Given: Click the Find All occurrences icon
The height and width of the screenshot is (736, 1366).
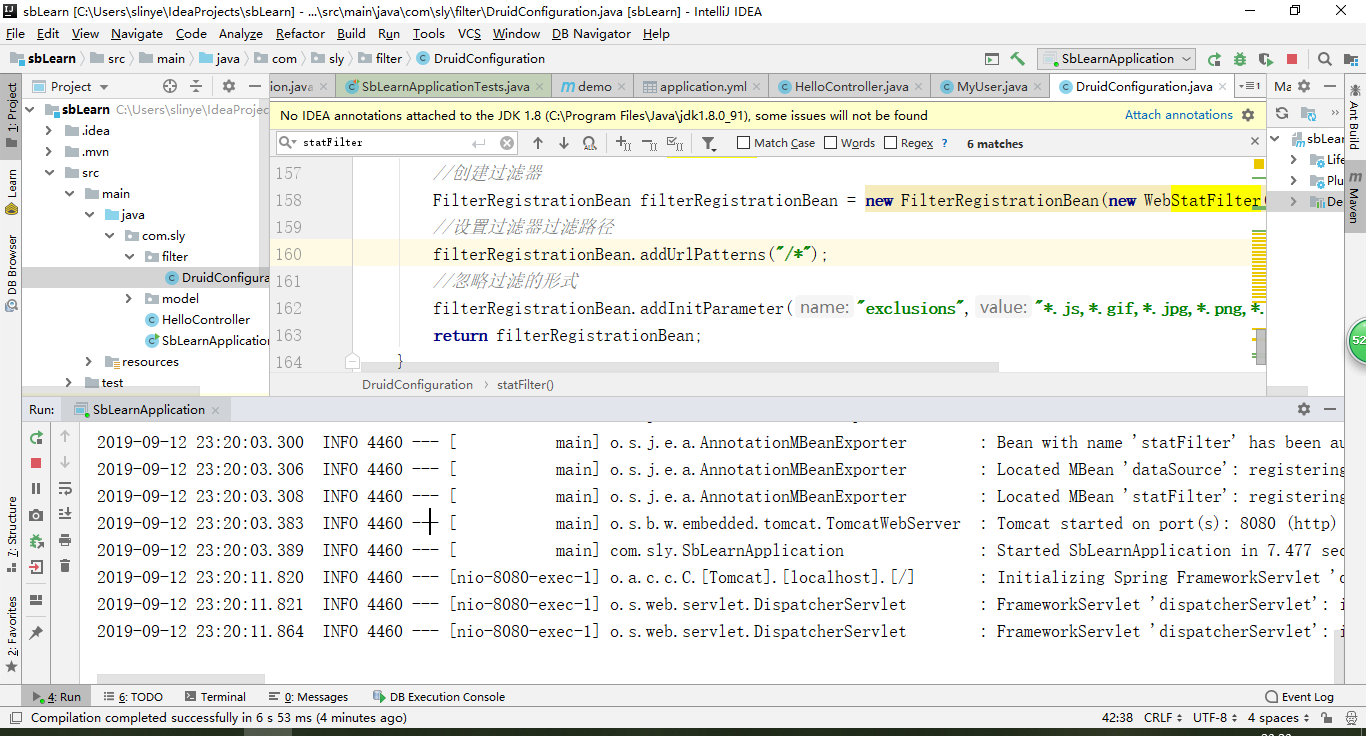Looking at the screenshot, I should 589,143.
